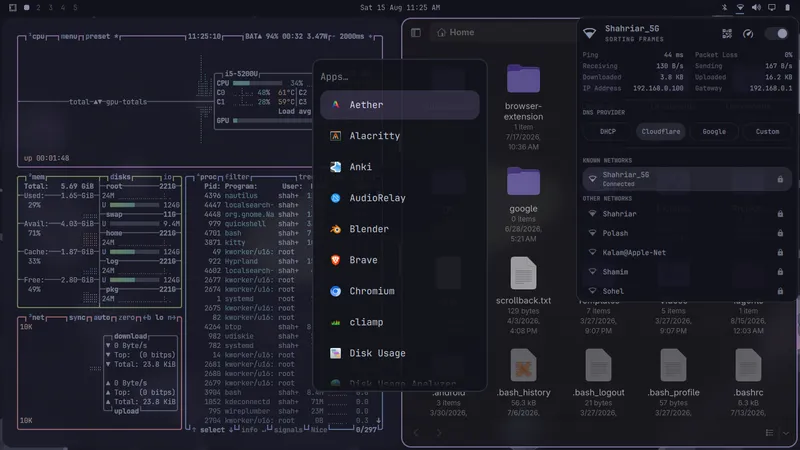The height and width of the screenshot is (450, 800).
Task: Connect to the Sohel network
Action: point(687,291)
